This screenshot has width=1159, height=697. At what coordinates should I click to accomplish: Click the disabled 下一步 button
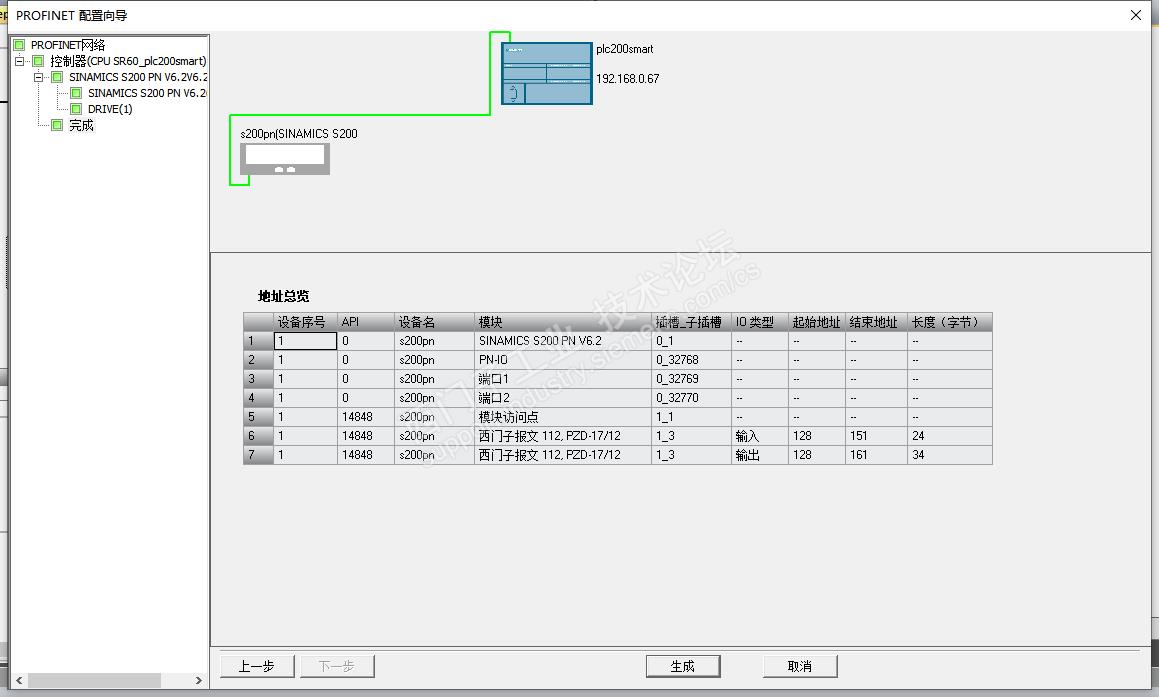[x=337, y=667]
